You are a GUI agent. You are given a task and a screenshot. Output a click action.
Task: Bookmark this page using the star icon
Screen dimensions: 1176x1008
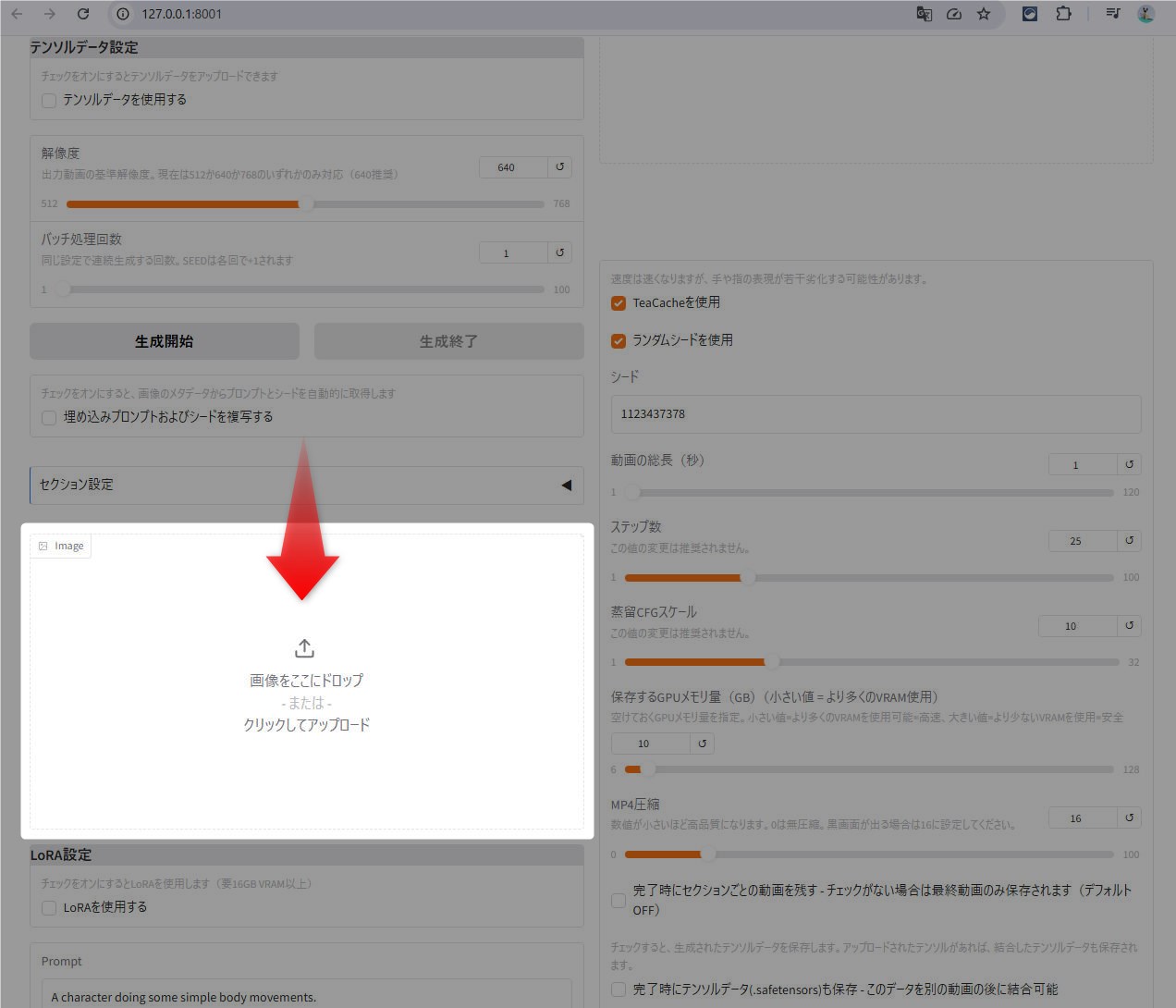984,14
